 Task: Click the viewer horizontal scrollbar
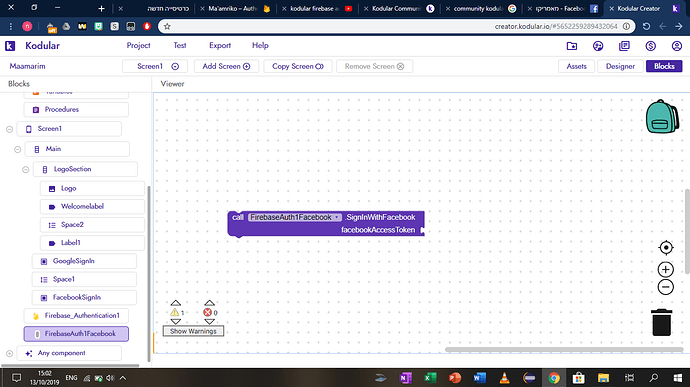pos(564,350)
